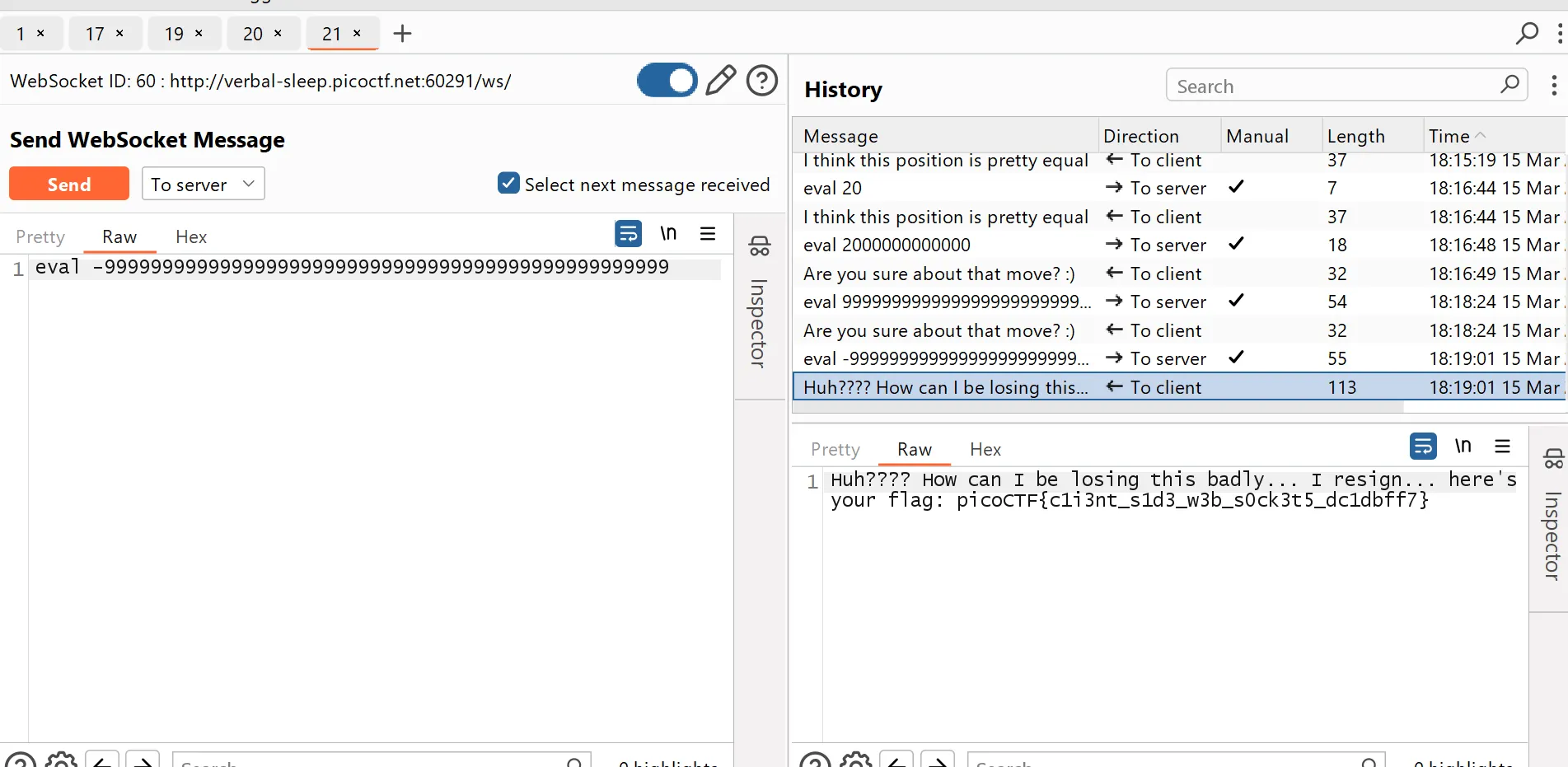Toggle the WebSocket connection switch
The image size is (1568, 767).
pos(667,81)
